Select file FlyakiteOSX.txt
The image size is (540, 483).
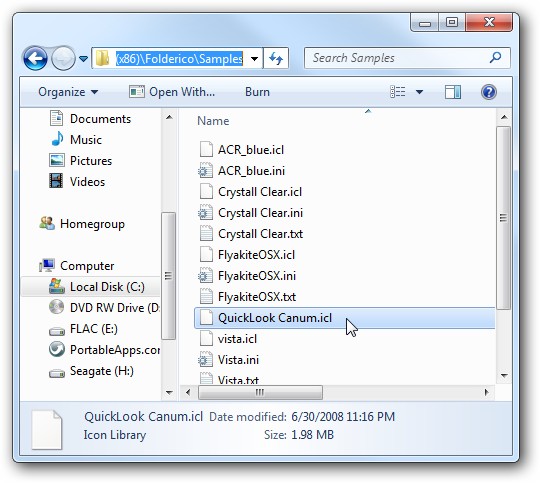[257, 297]
